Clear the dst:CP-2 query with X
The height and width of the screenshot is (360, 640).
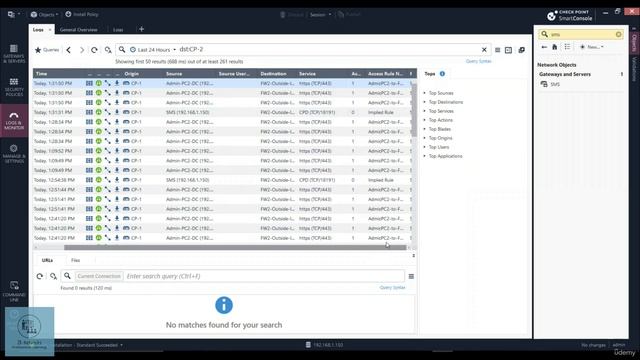484,50
